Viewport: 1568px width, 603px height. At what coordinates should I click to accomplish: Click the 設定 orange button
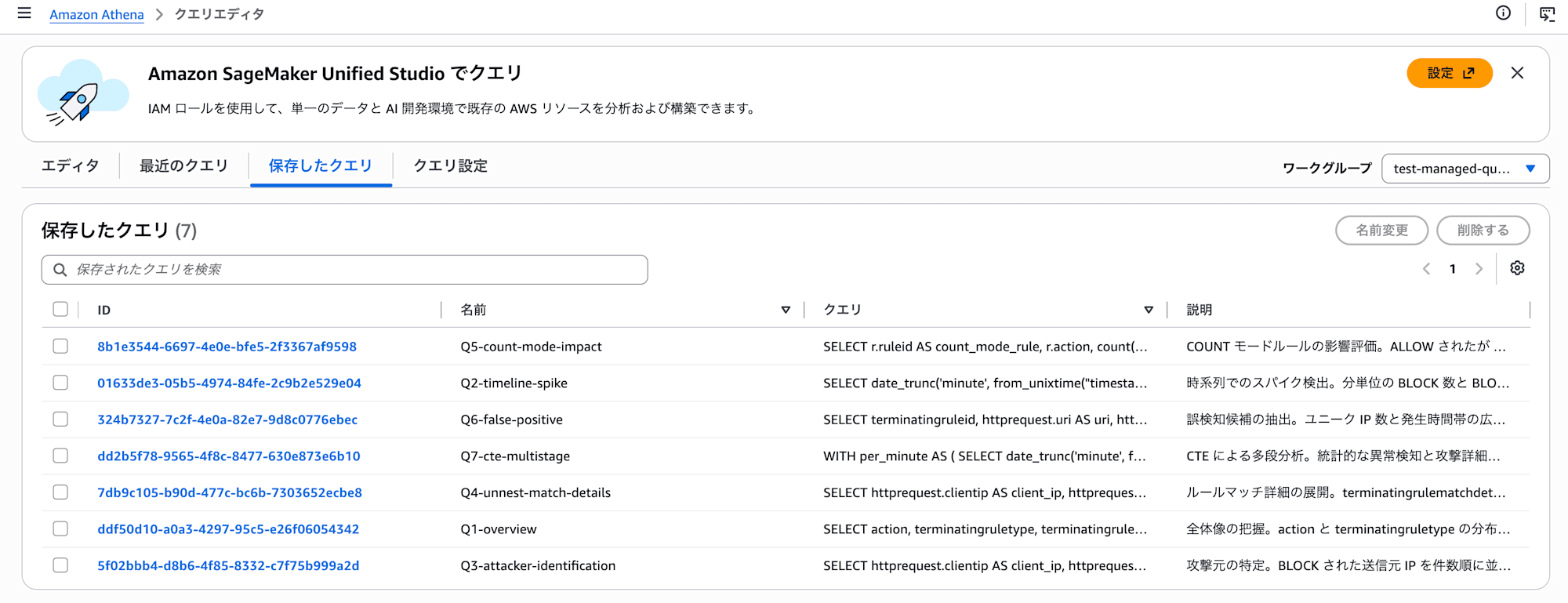click(1450, 73)
